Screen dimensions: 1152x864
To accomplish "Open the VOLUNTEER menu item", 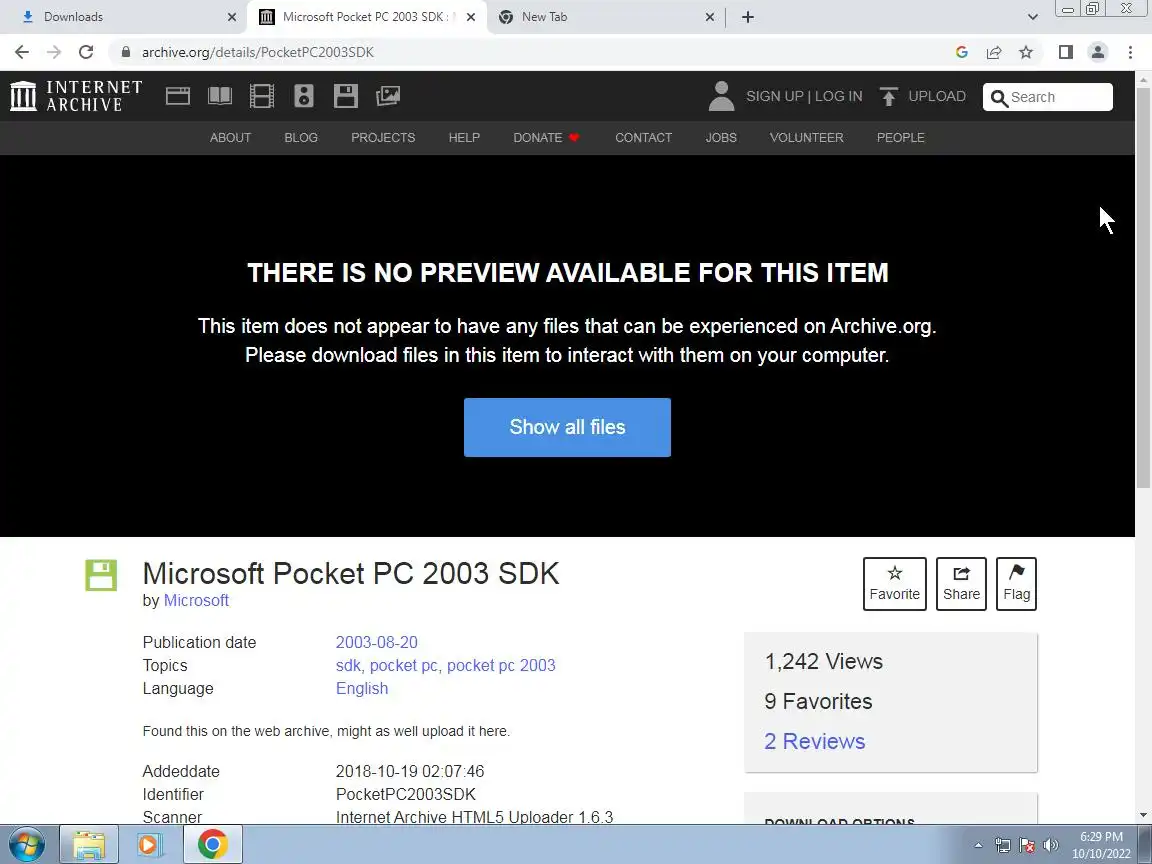I will pyautogui.click(x=807, y=138).
